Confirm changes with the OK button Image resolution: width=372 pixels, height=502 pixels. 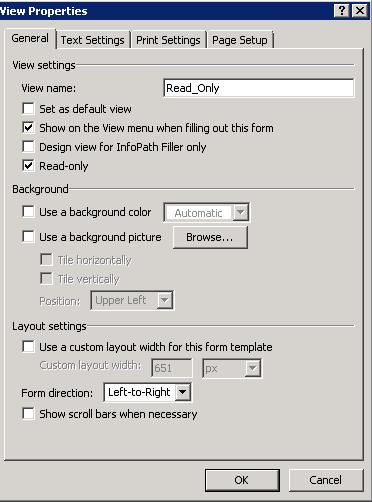point(242,480)
